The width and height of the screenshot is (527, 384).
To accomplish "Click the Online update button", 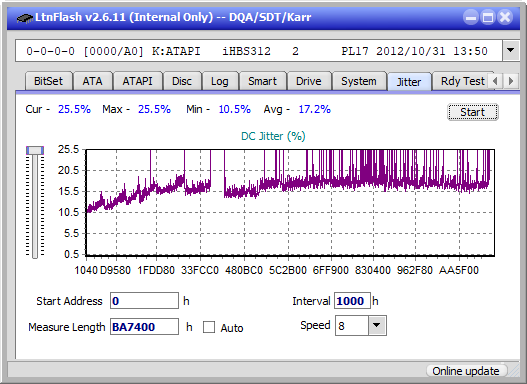I will click(466, 371).
